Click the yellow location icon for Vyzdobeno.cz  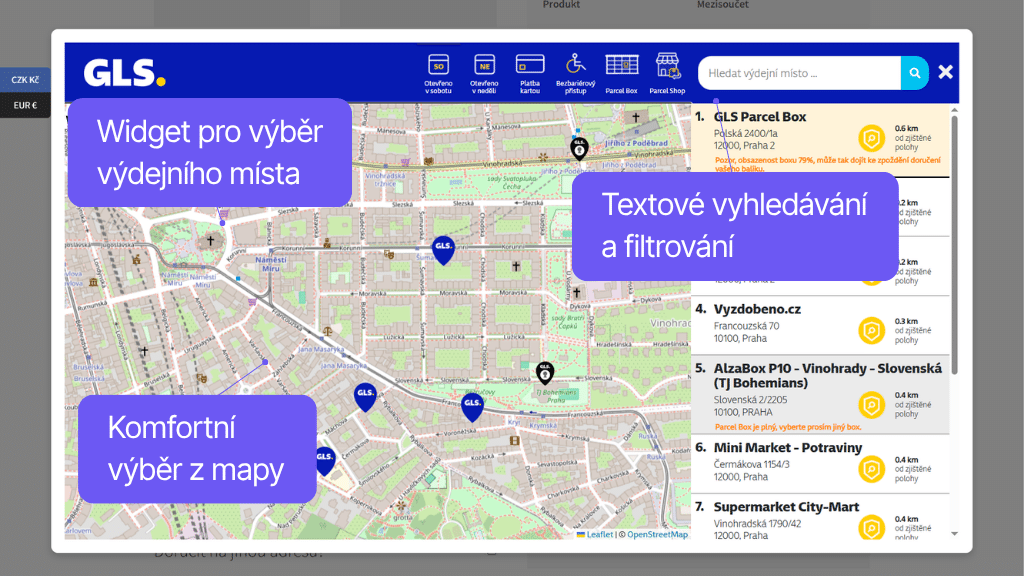[x=872, y=329]
